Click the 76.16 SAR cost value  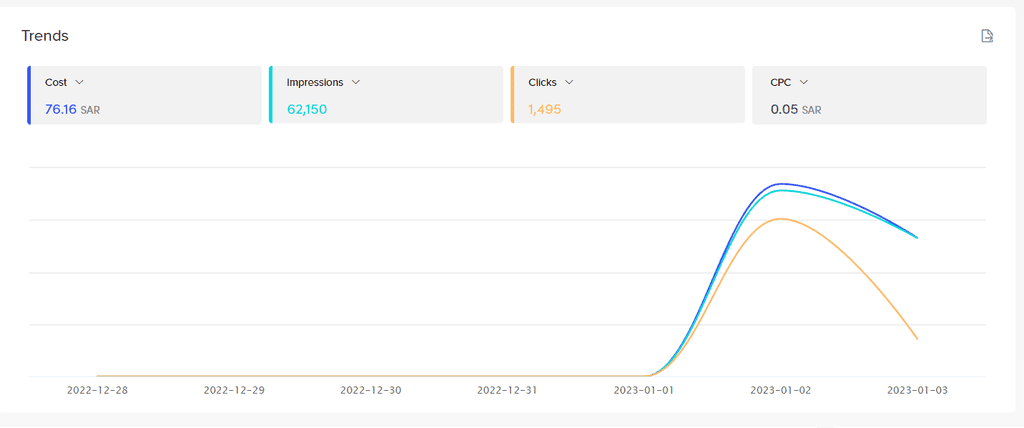click(x=72, y=109)
